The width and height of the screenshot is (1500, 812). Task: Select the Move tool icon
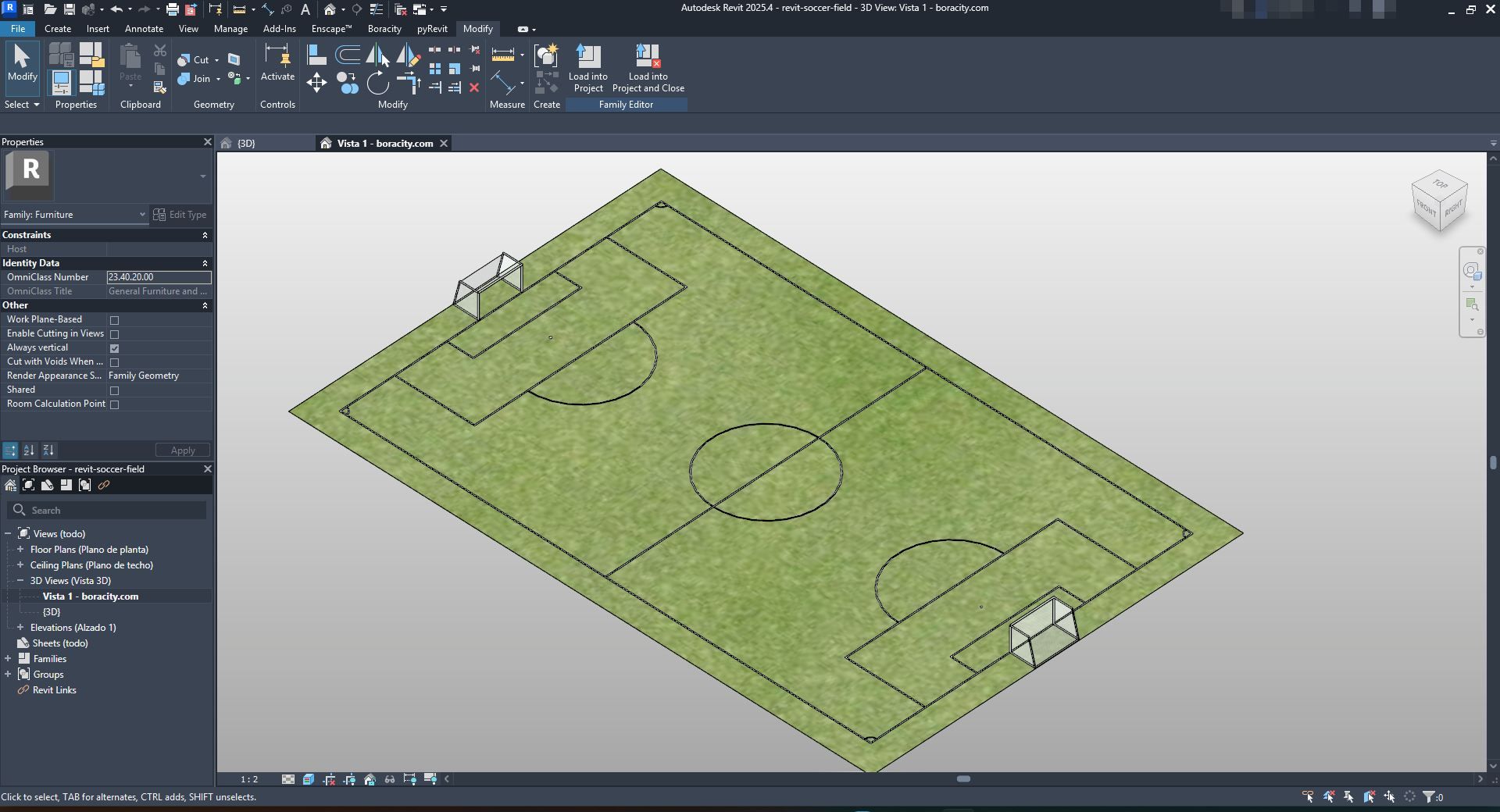(x=316, y=83)
